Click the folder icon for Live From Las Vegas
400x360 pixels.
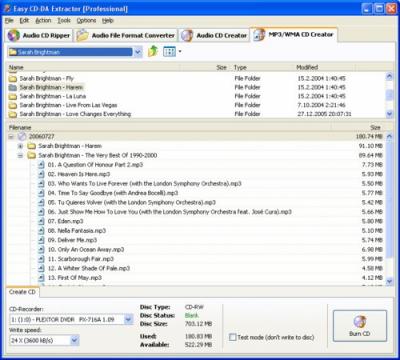tap(13, 105)
